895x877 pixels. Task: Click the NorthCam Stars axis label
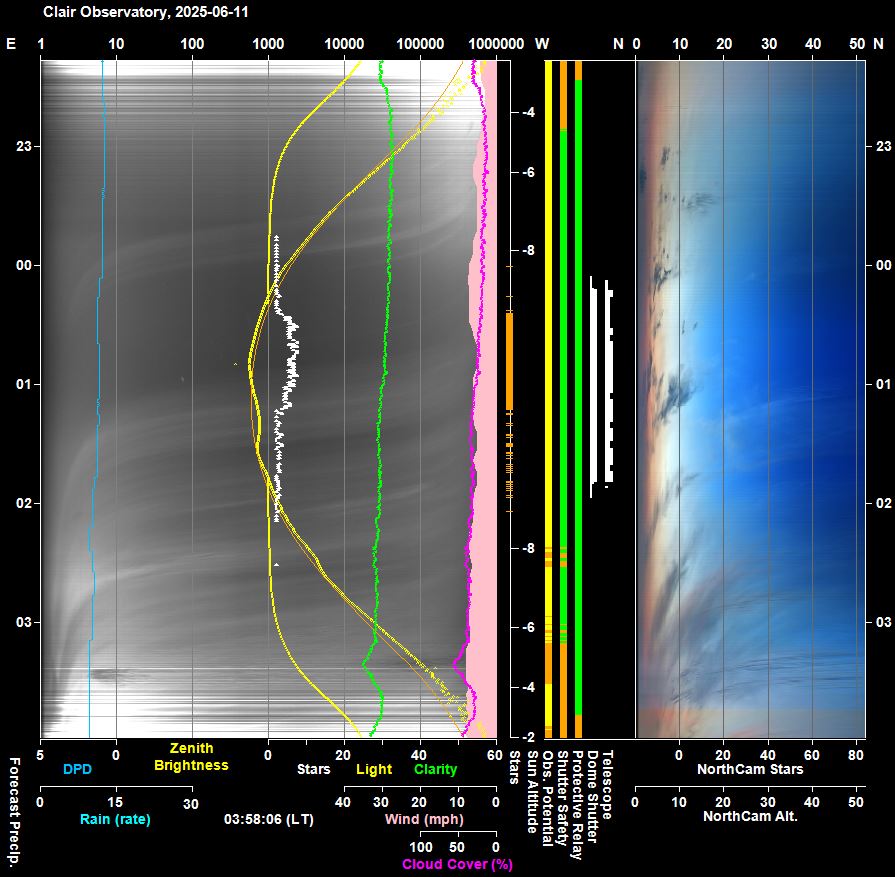click(x=748, y=769)
